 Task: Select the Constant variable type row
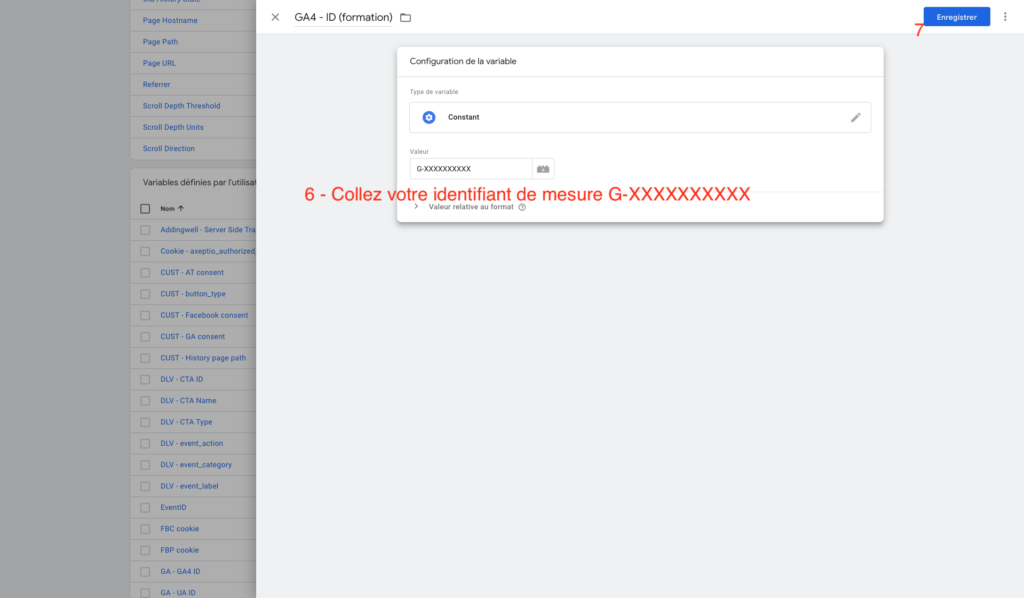tap(640, 118)
